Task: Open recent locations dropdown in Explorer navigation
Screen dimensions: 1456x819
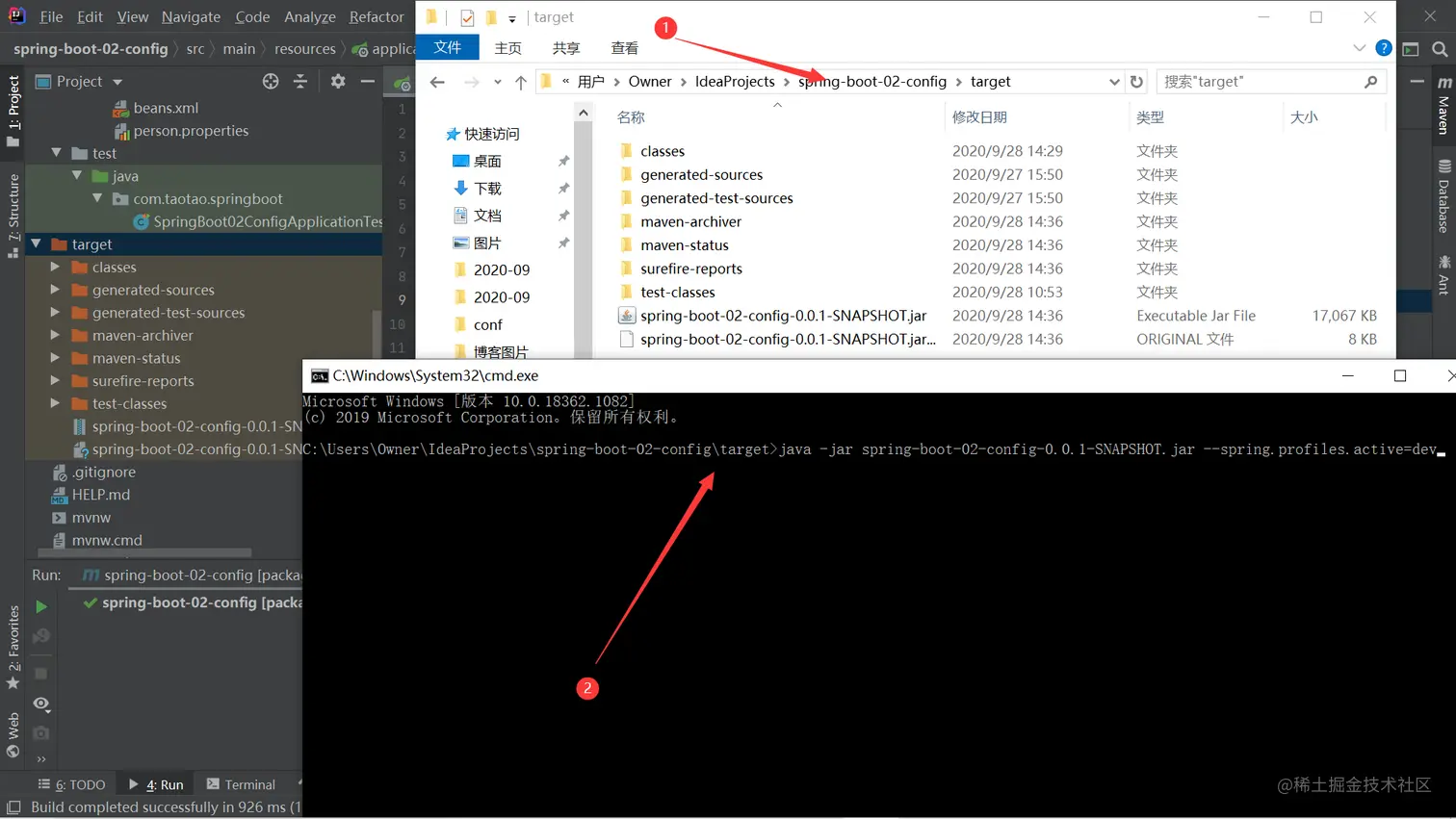Action: (498, 82)
